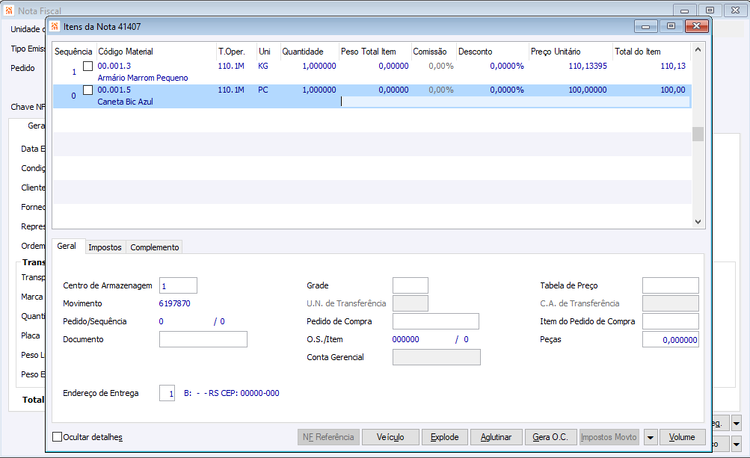Screen dimensions: 750x458
Task: Click the unit price 110,13395
Action: click(x=587, y=66)
